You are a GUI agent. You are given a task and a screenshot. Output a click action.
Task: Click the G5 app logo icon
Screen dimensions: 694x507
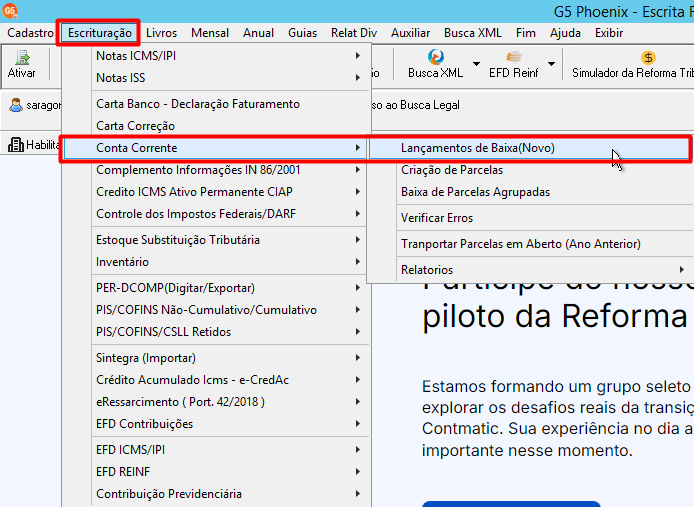coord(10,10)
